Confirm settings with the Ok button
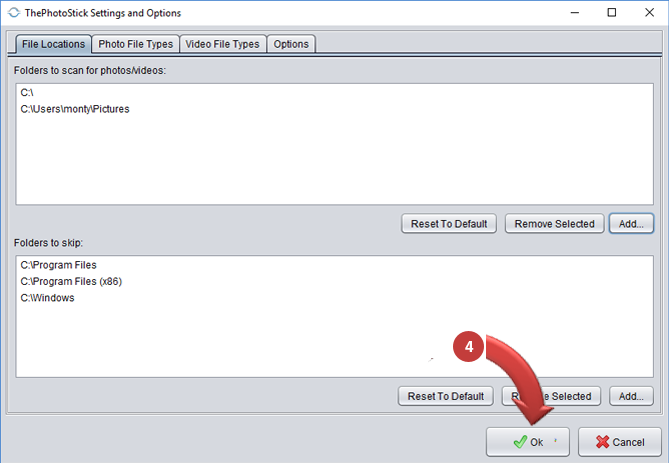This screenshot has width=669, height=463. 528,442
